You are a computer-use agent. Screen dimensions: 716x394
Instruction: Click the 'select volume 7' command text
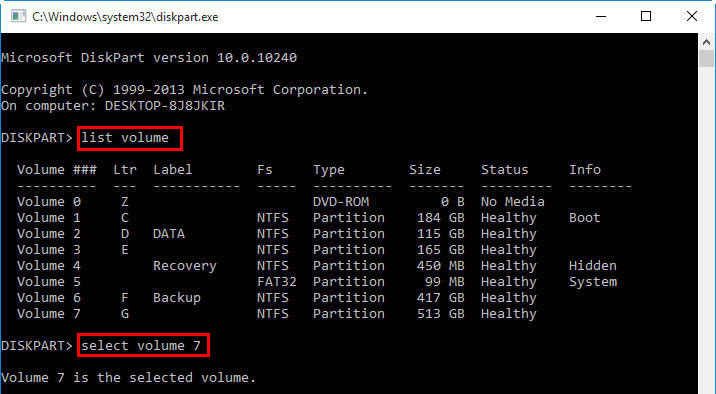[x=141, y=346]
